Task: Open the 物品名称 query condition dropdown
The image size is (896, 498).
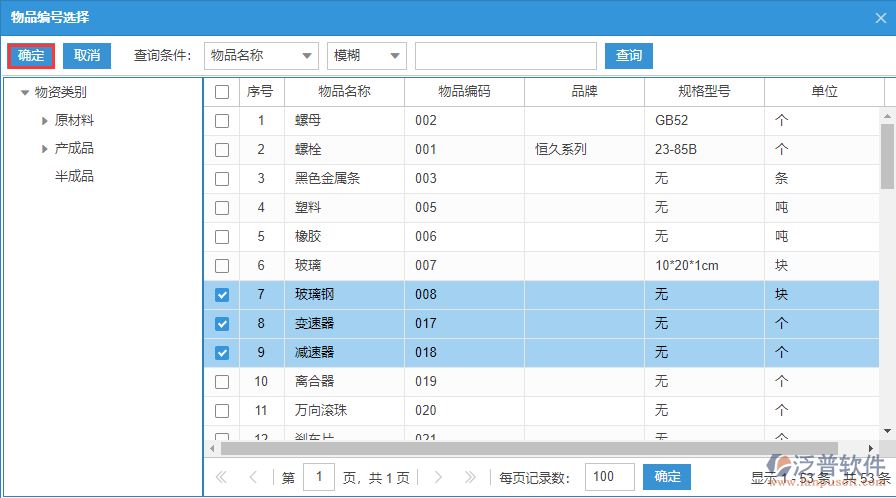Action: click(261, 56)
